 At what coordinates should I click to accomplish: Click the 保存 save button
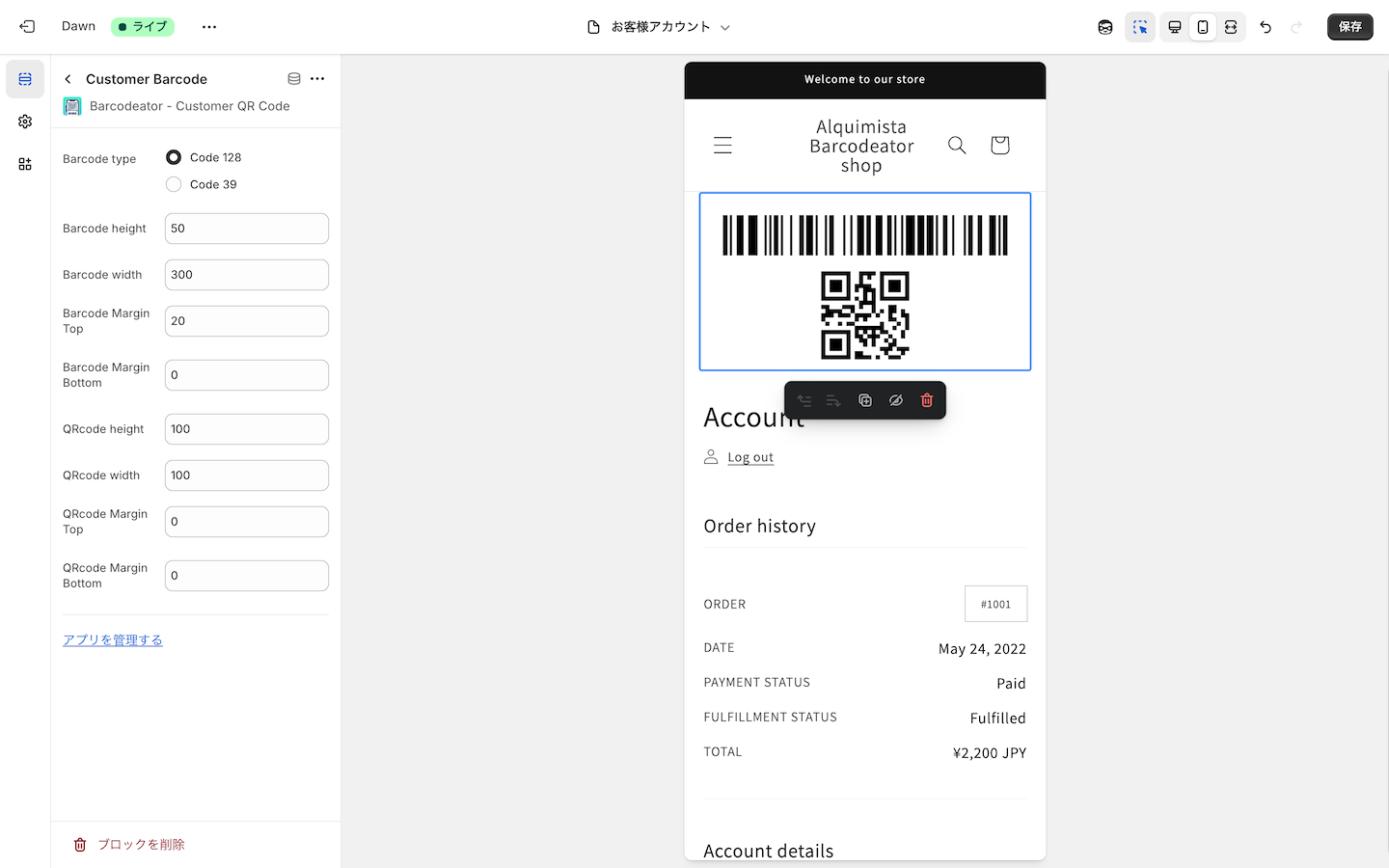tap(1349, 27)
